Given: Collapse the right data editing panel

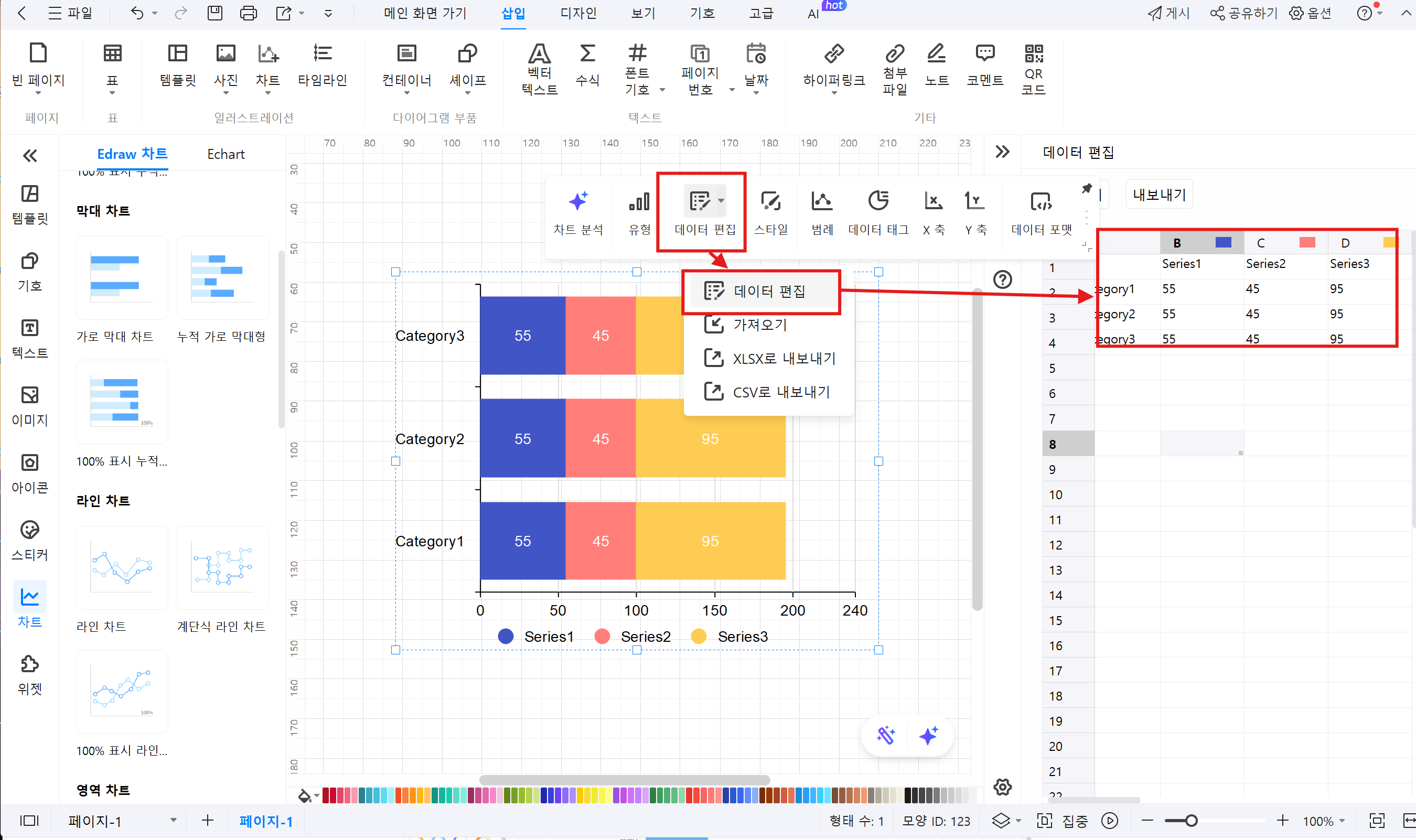Looking at the screenshot, I should 1002,152.
